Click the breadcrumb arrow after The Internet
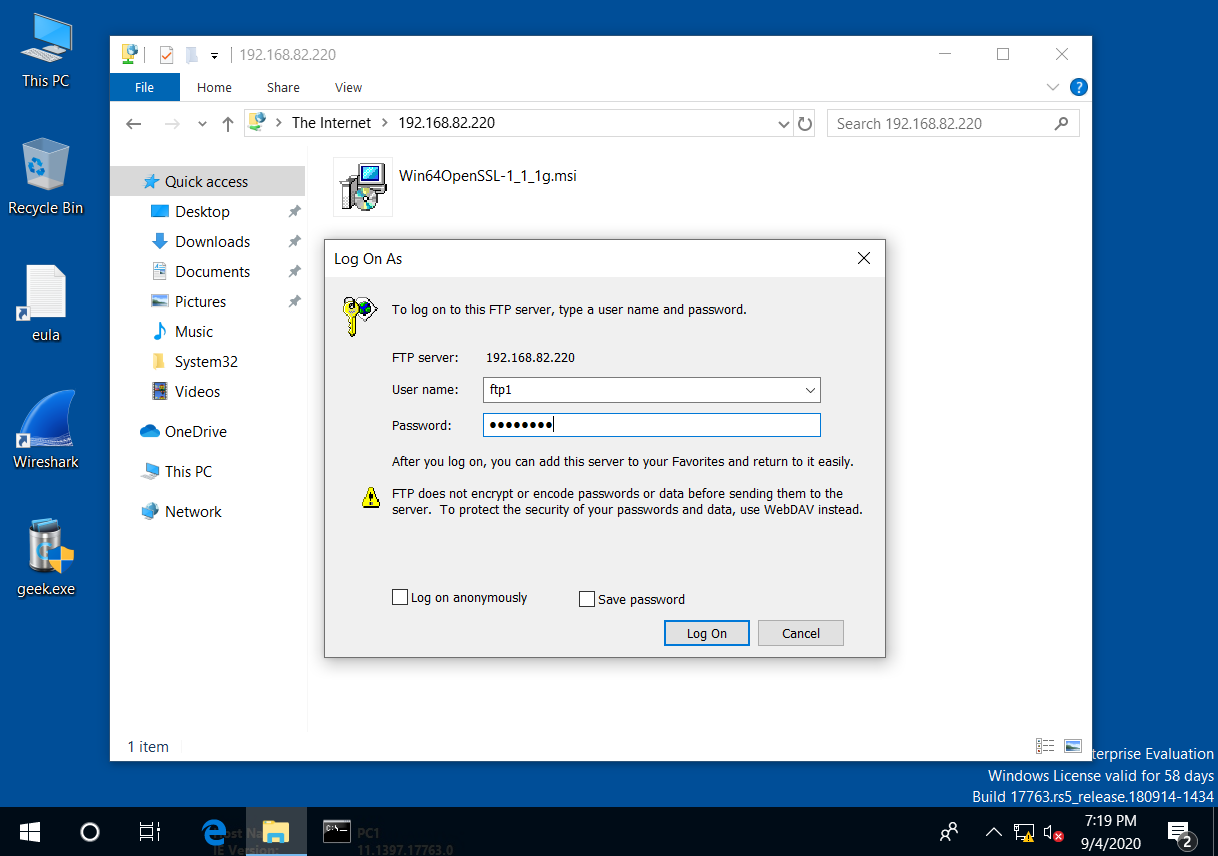This screenshot has height=856, width=1218. (386, 123)
